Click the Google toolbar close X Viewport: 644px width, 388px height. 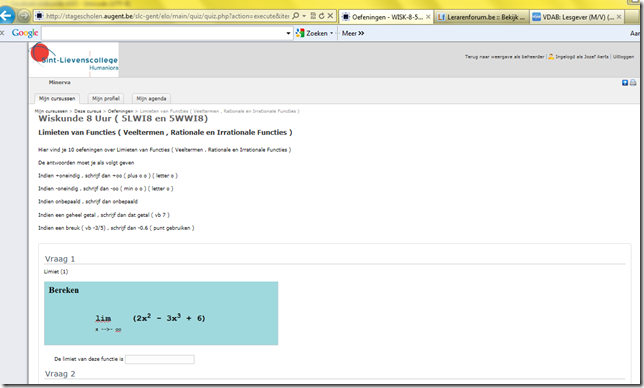click(x=2, y=33)
